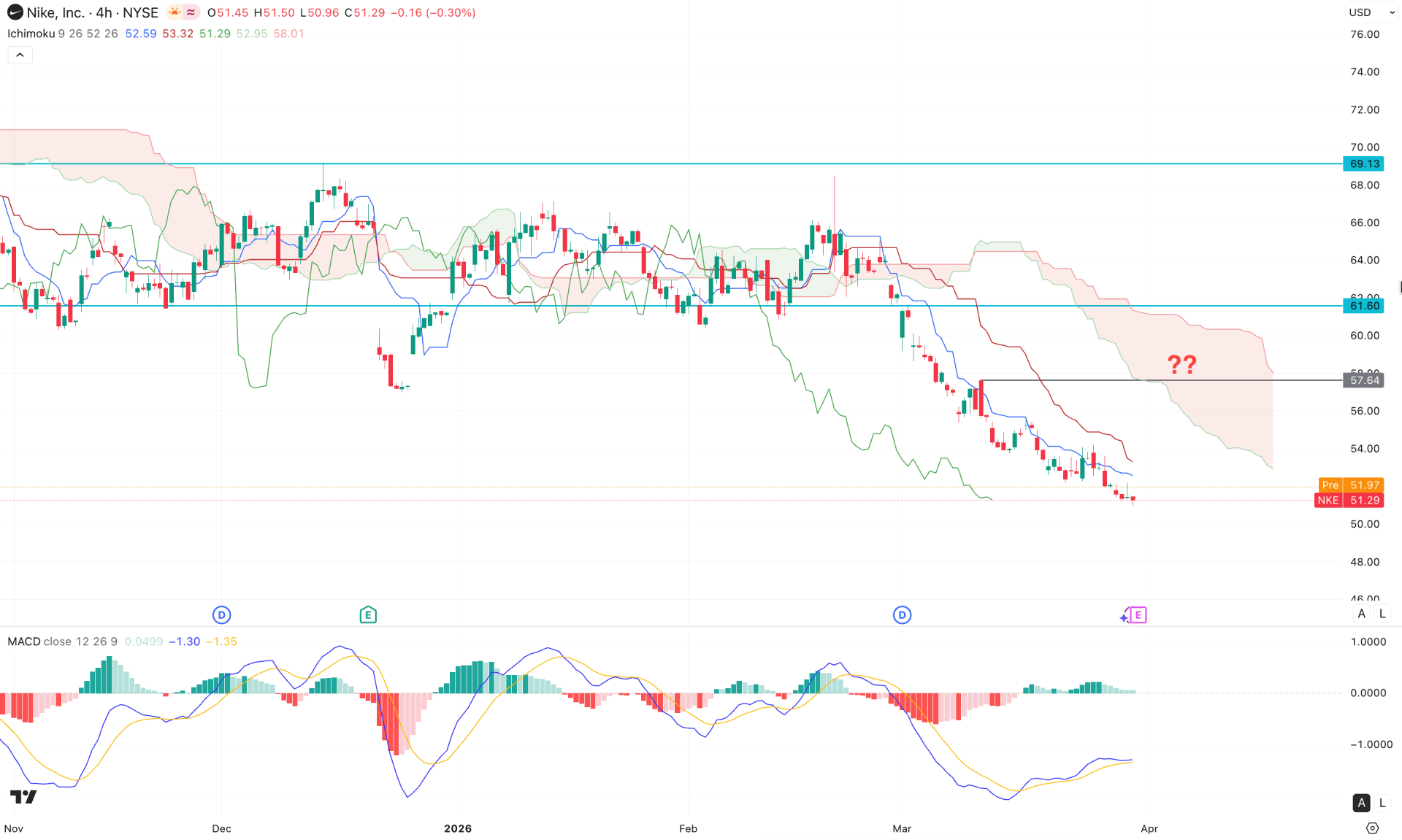
Task: Select the Ichimoku indicator title in the legend
Action: (31, 34)
